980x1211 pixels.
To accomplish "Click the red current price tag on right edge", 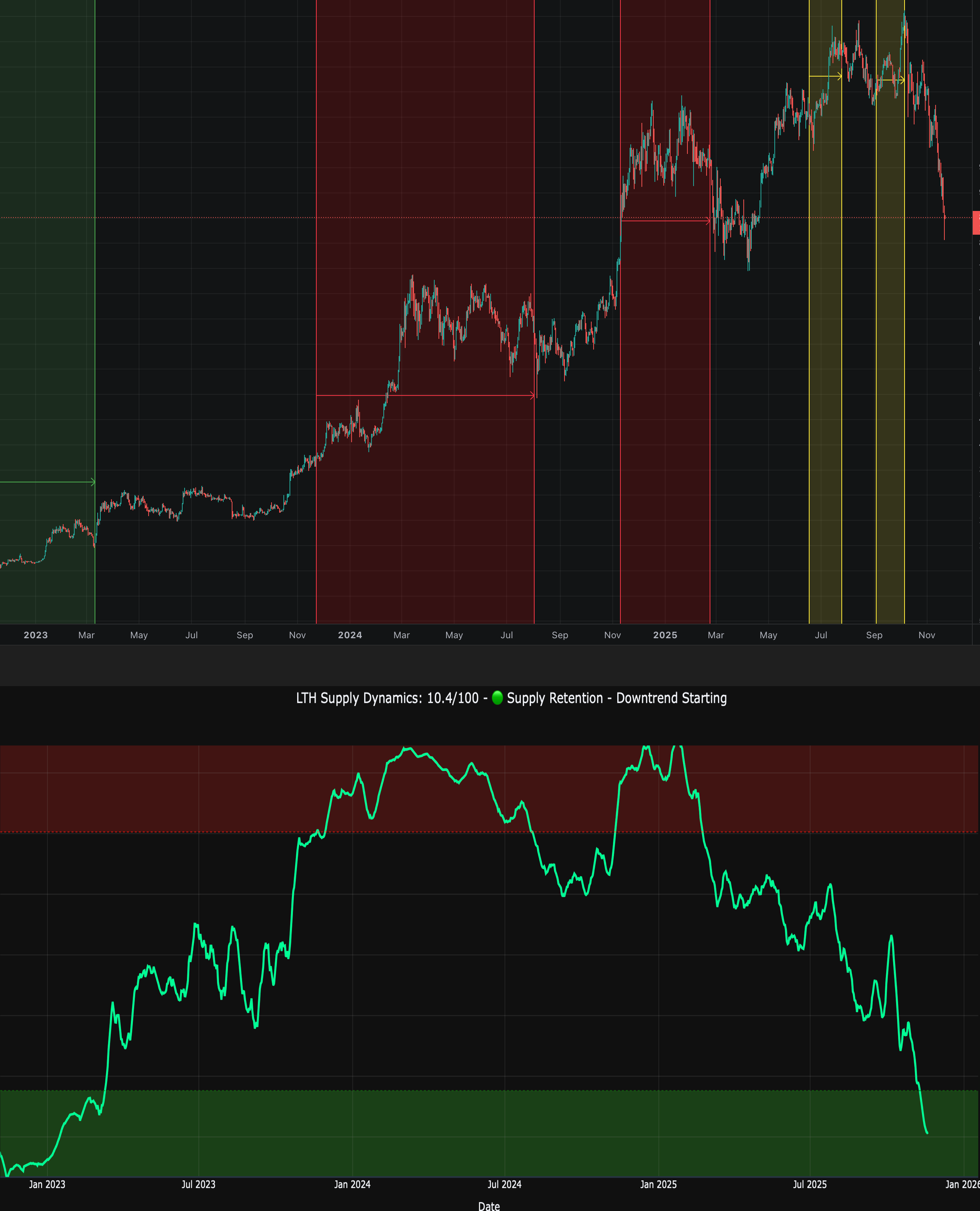I will (x=976, y=222).
